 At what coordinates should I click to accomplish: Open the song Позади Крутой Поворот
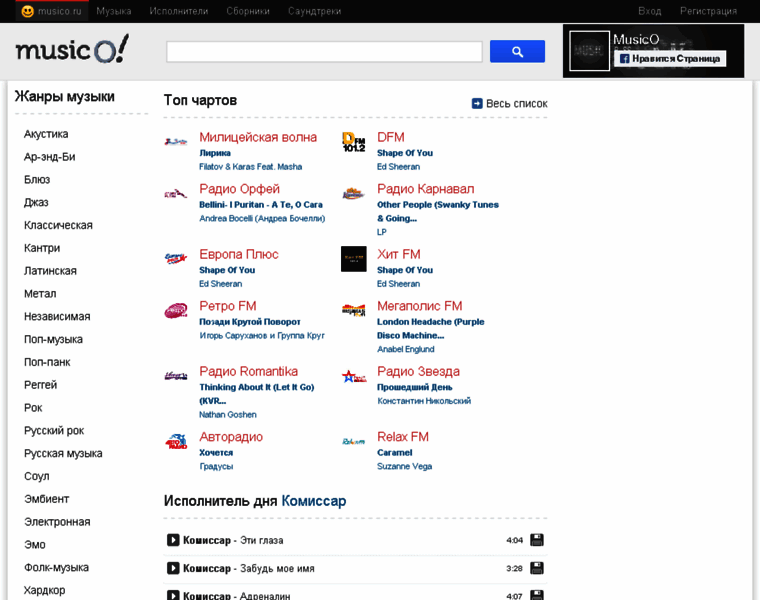(250, 322)
